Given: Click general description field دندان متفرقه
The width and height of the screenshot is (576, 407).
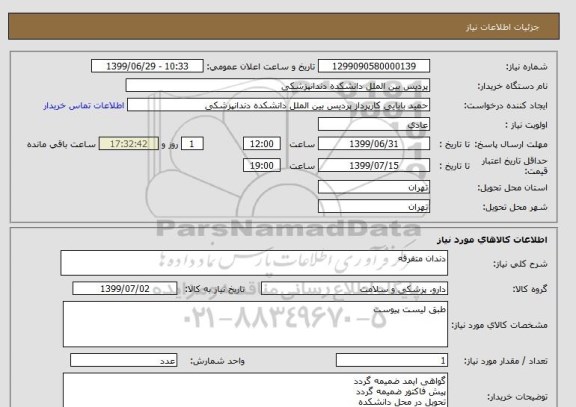Looking at the screenshot, I should point(254,263).
